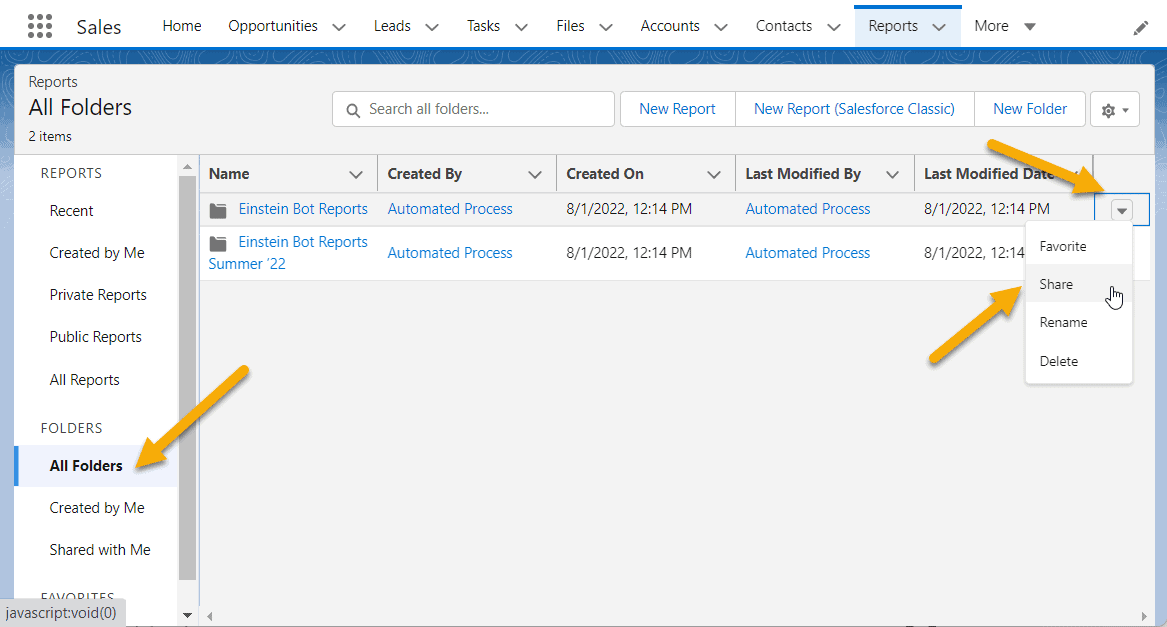Select Shared with Me in the sidebar
1167x627 pixels.
[x=100, y=549]
